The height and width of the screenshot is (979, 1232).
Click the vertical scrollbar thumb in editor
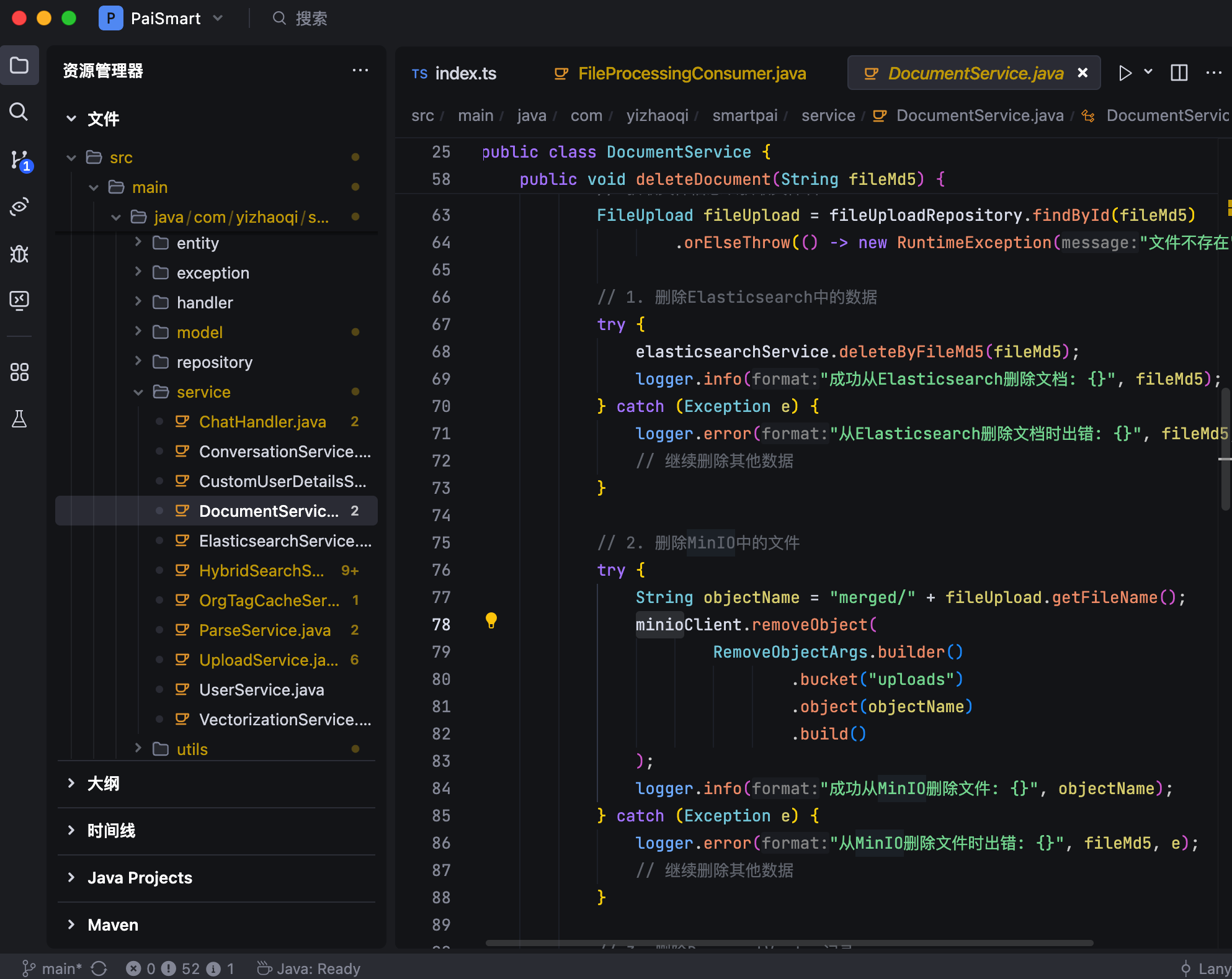(1225, 449)
